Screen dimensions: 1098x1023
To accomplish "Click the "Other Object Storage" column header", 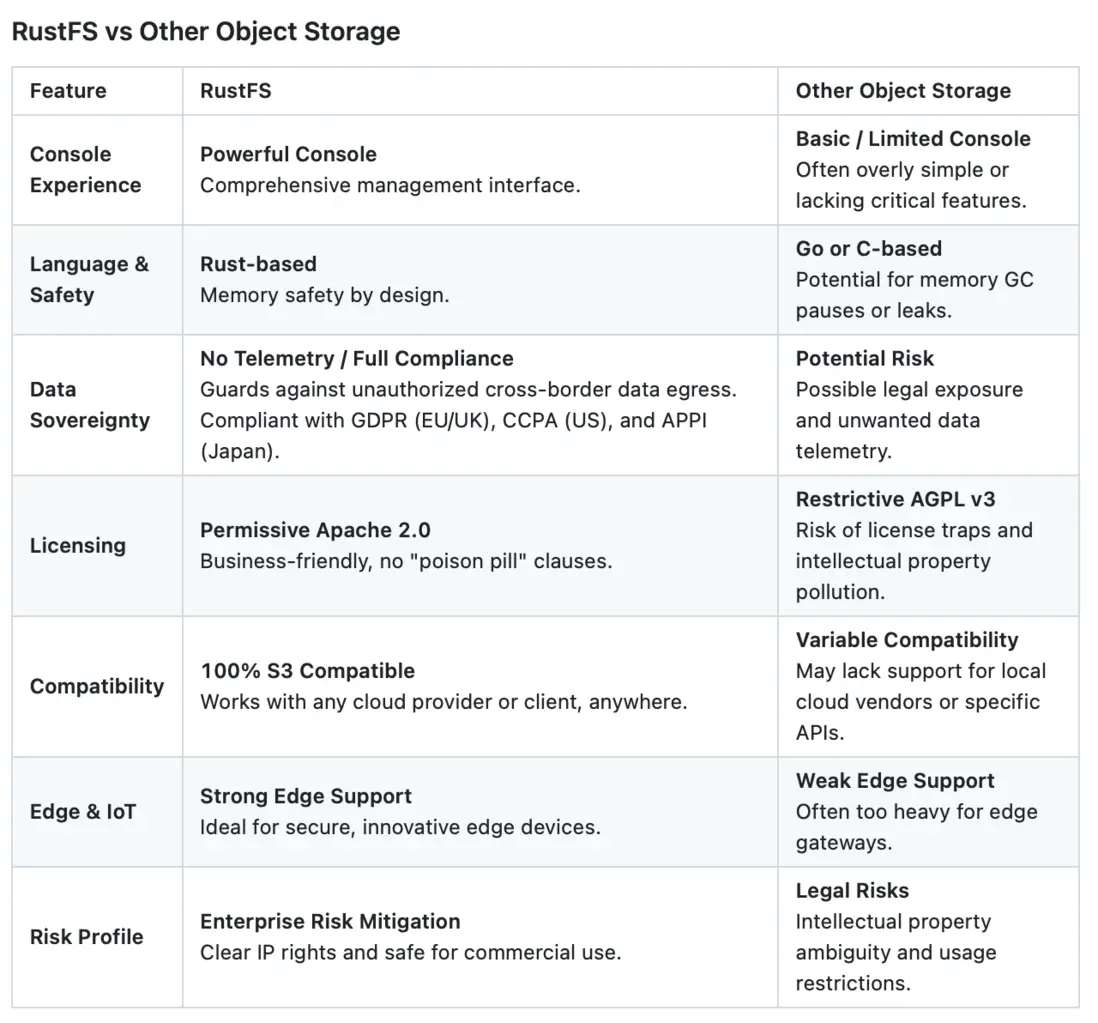I will point(903,91).
